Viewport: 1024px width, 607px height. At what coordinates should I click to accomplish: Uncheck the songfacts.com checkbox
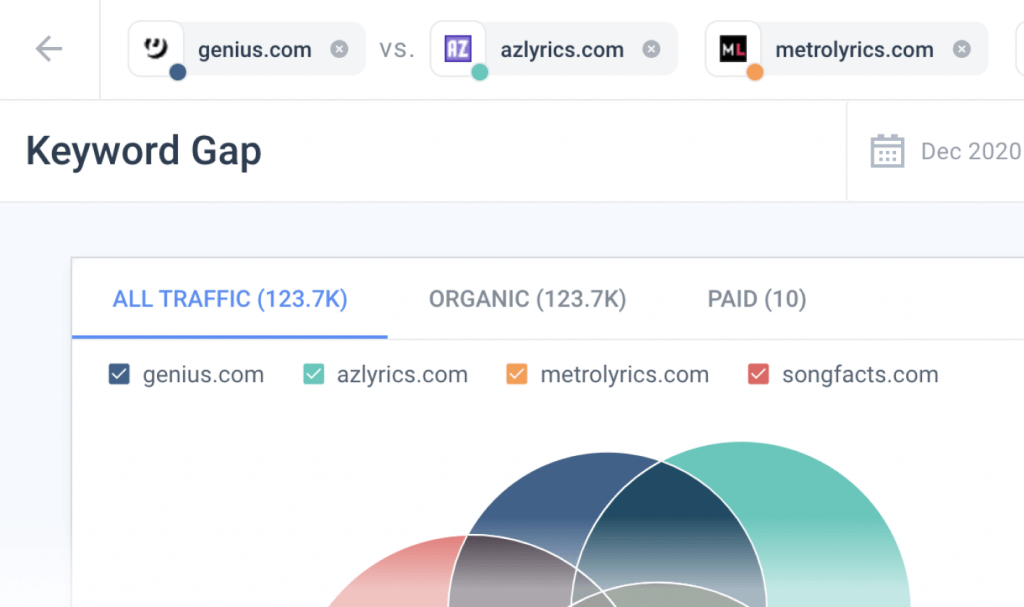[758, 374]
